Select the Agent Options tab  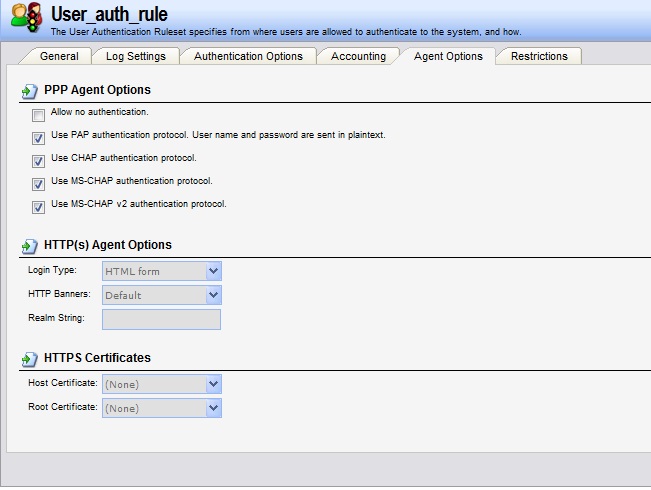(x=449, y=56)
